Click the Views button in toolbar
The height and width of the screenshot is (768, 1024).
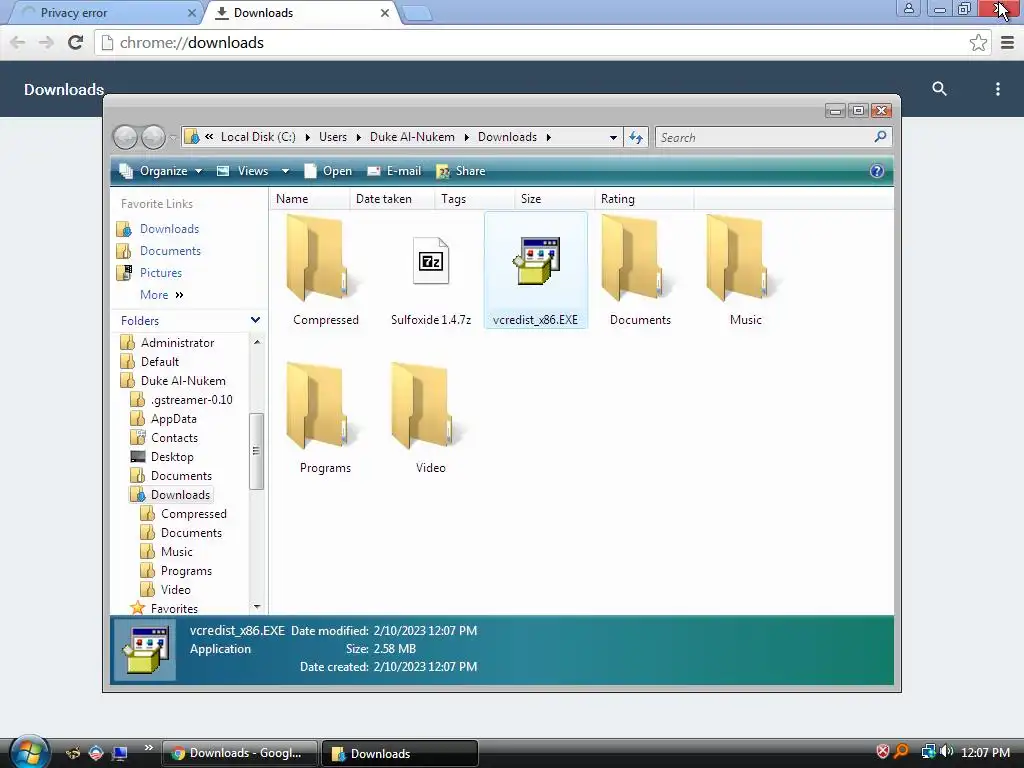[x=244, y=171]
